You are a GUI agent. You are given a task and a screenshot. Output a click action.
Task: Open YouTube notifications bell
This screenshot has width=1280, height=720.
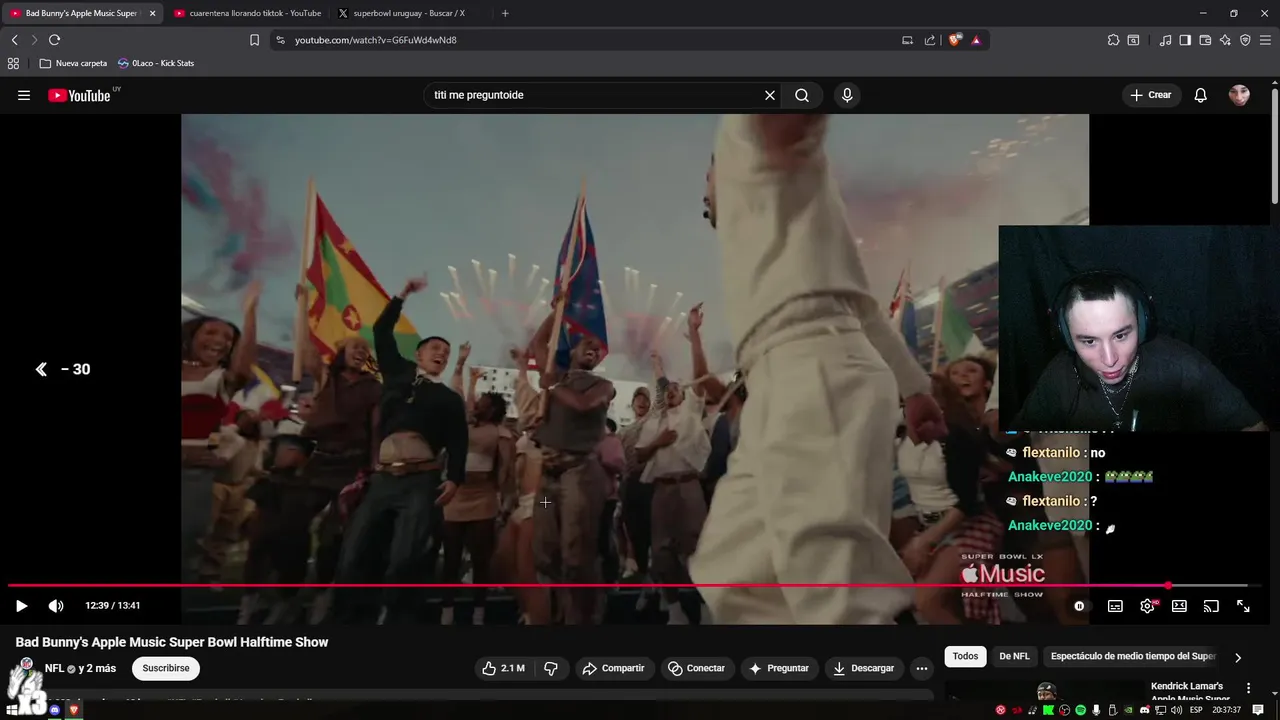(x=1201, y=95)
